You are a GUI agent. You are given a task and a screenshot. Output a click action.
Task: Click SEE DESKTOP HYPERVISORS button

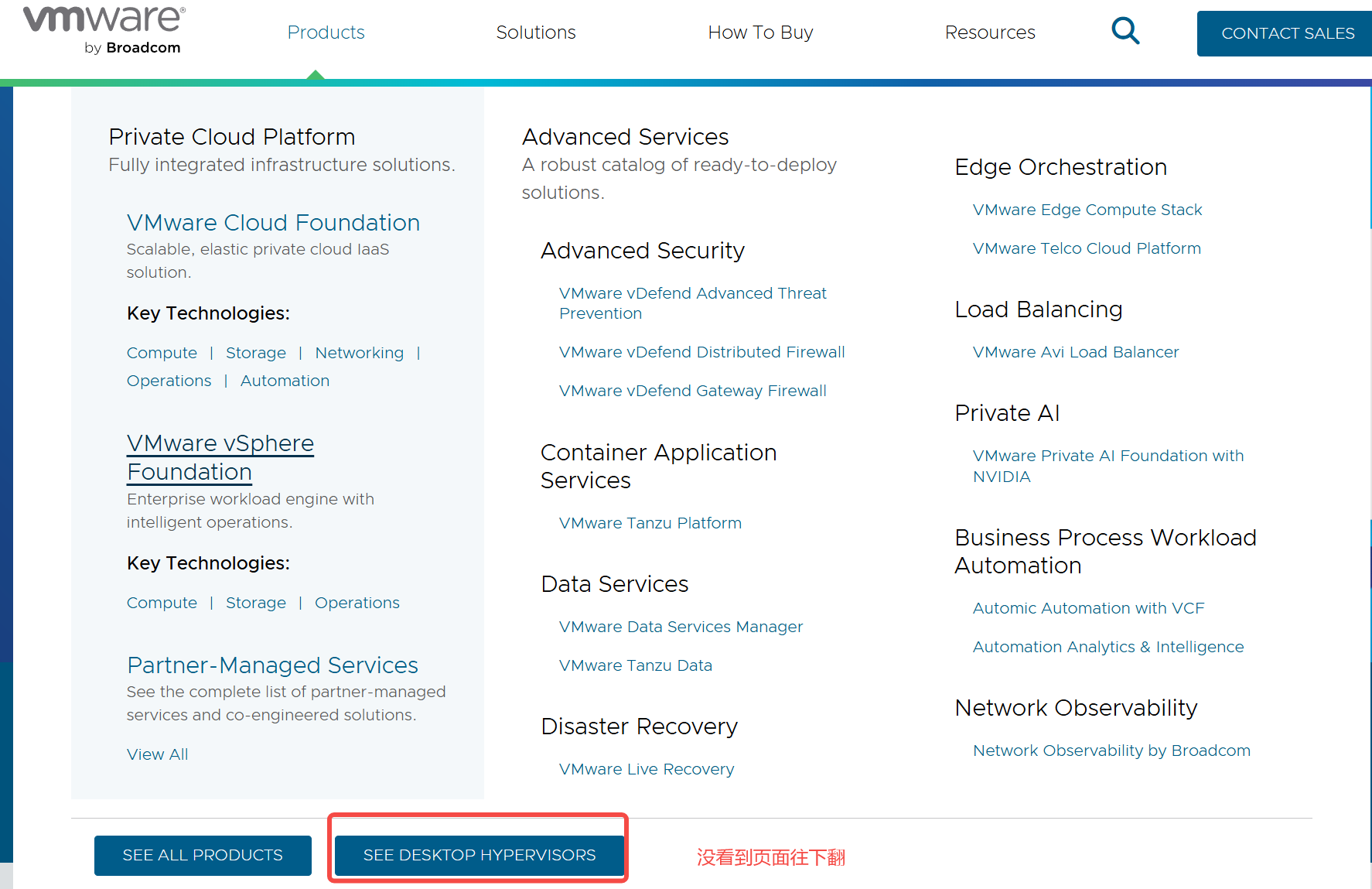(x=480, y=855)
